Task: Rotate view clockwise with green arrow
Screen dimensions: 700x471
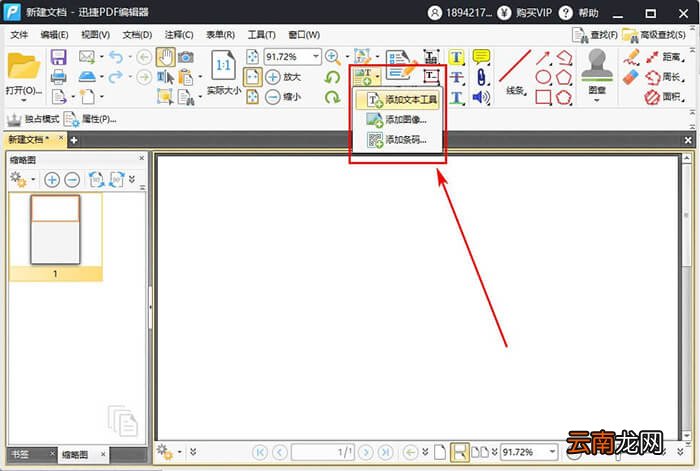Action: pyautogui.click(x=332, y=97)
